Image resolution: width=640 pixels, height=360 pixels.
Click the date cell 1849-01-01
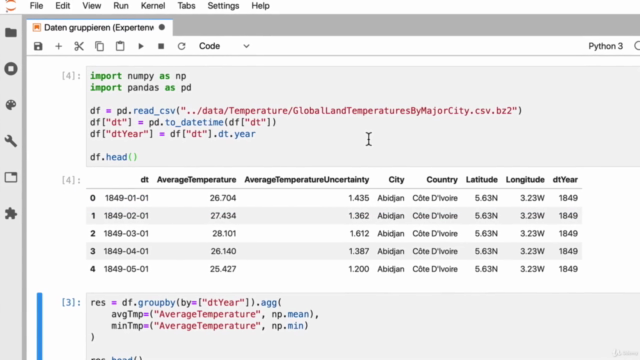pos(127,198)
